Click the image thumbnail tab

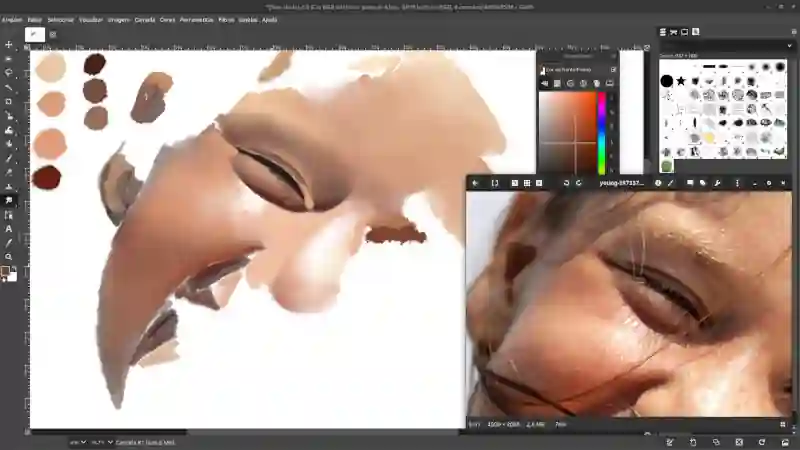point(35,35)
